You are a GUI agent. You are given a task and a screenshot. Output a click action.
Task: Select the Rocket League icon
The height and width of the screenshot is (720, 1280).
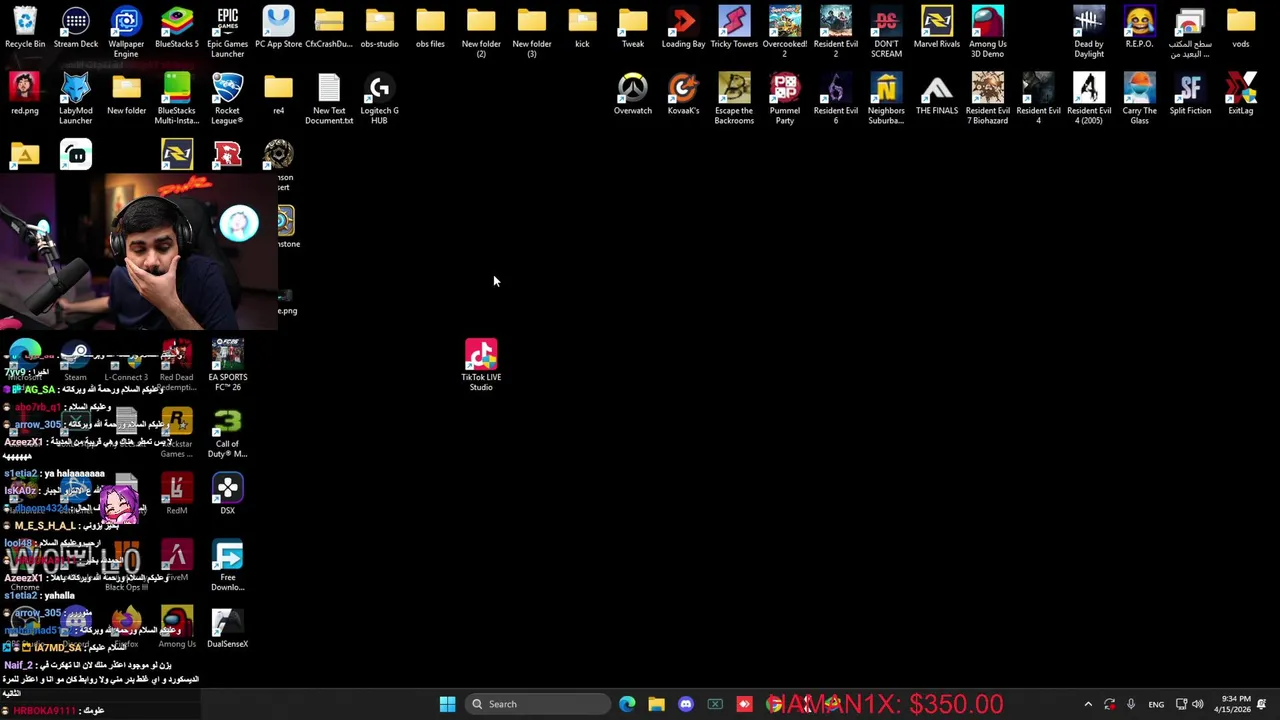(227, 98)
